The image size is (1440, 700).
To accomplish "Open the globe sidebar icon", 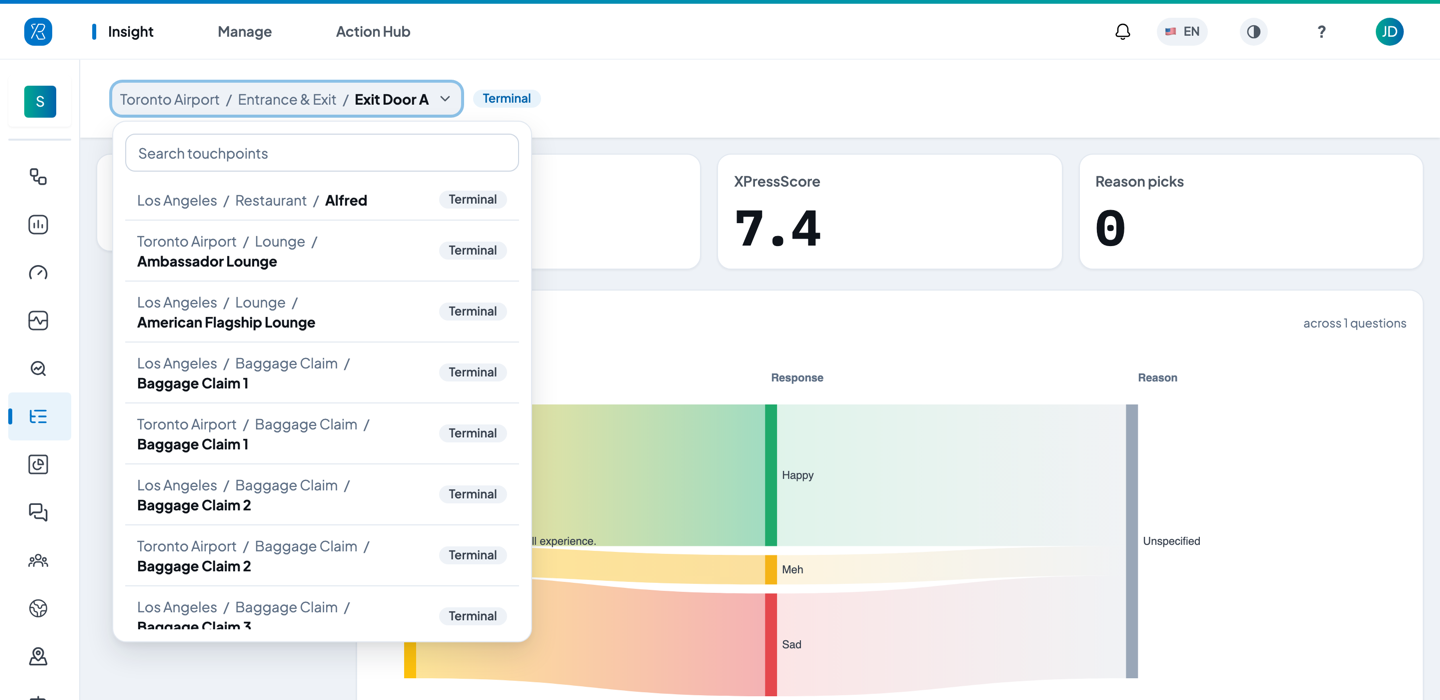I will point(38,609).
